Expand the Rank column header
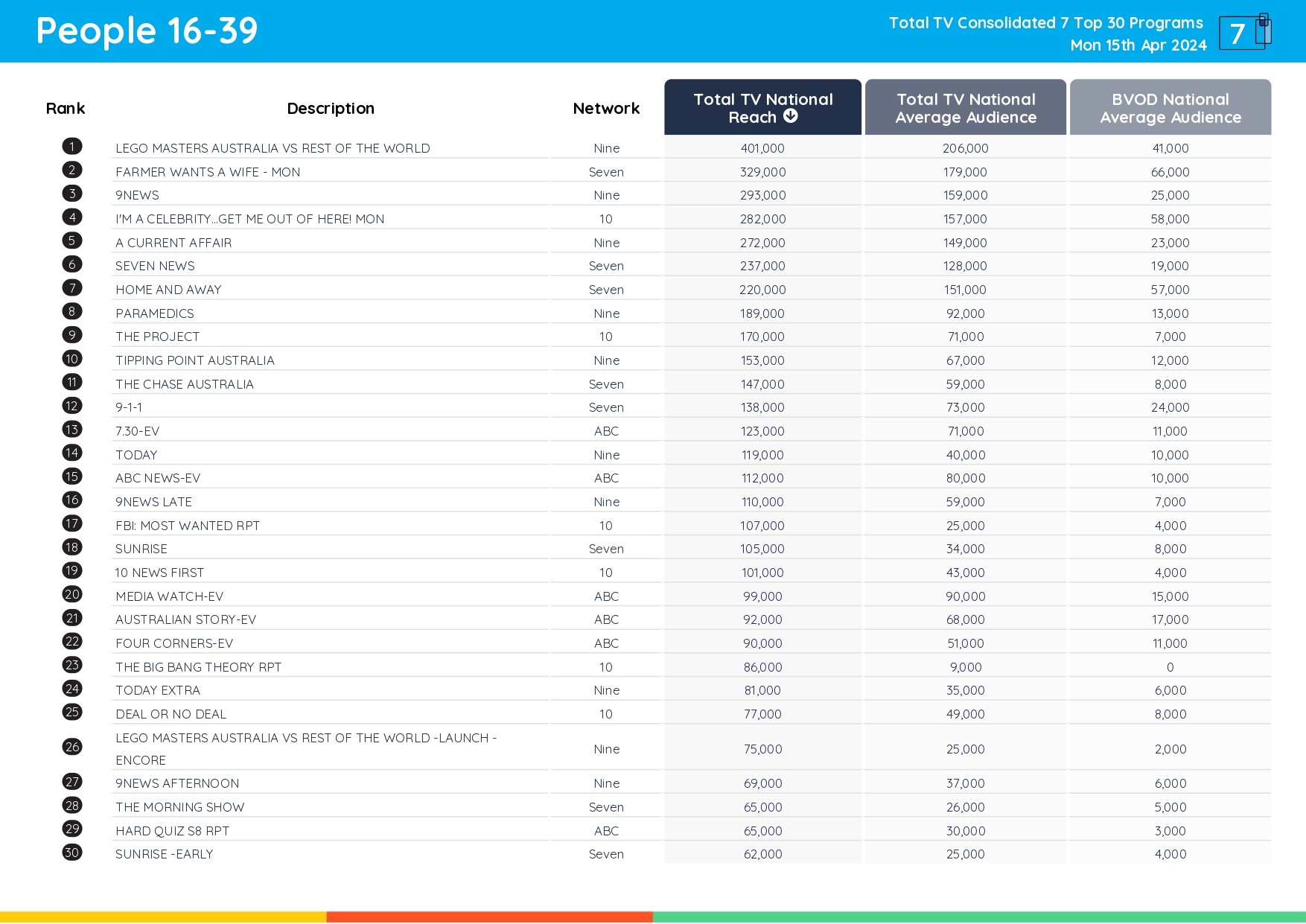The width and height of the screenshot is (1306, 924). click(65, 107)
